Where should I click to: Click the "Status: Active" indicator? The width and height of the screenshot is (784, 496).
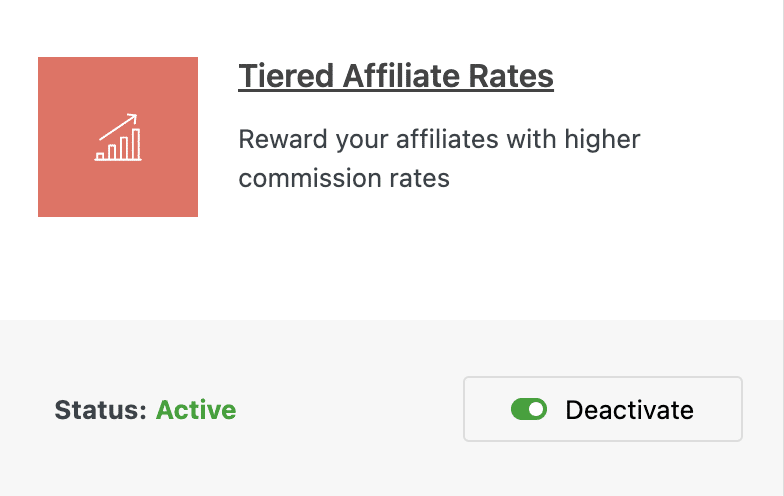(x=146, y=410)
